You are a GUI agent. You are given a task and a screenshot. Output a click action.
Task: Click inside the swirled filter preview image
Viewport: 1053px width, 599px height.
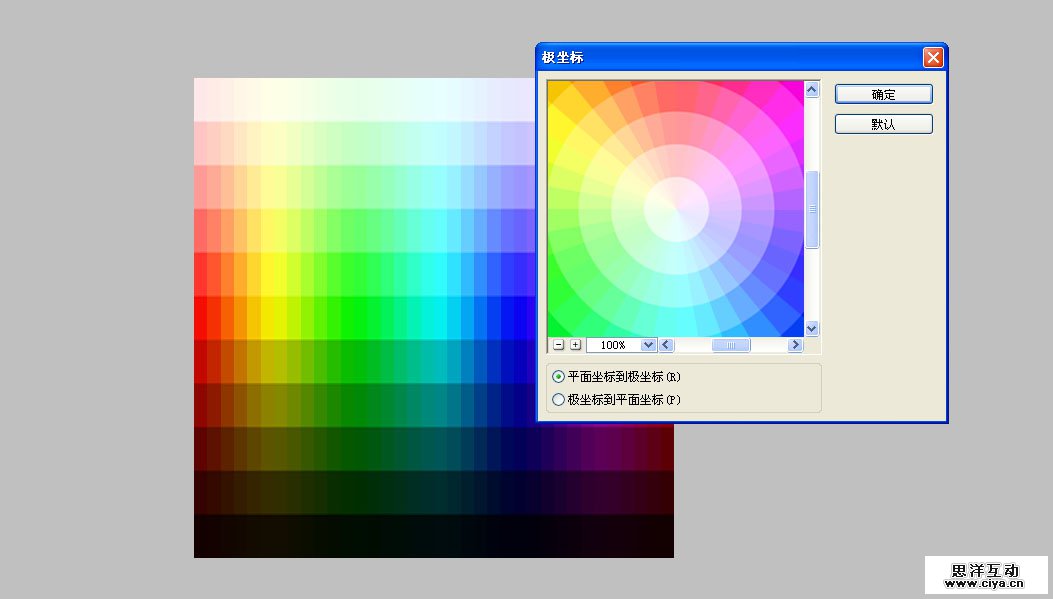click(675, 205)
